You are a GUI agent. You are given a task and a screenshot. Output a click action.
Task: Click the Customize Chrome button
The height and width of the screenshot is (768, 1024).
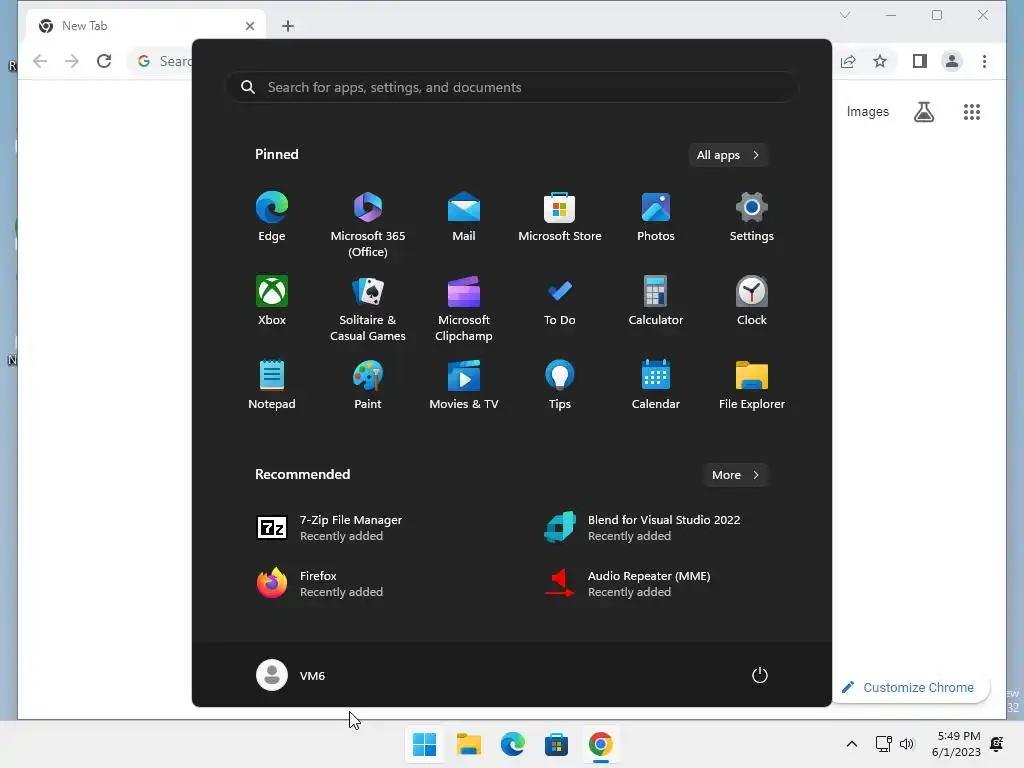910,688
